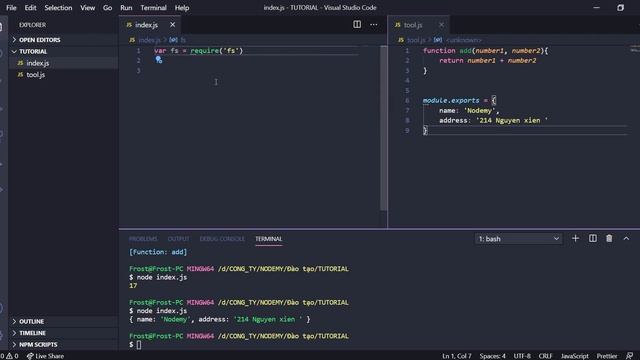Split the terminal panel
The image size is (640, 360).
(592, 238)
